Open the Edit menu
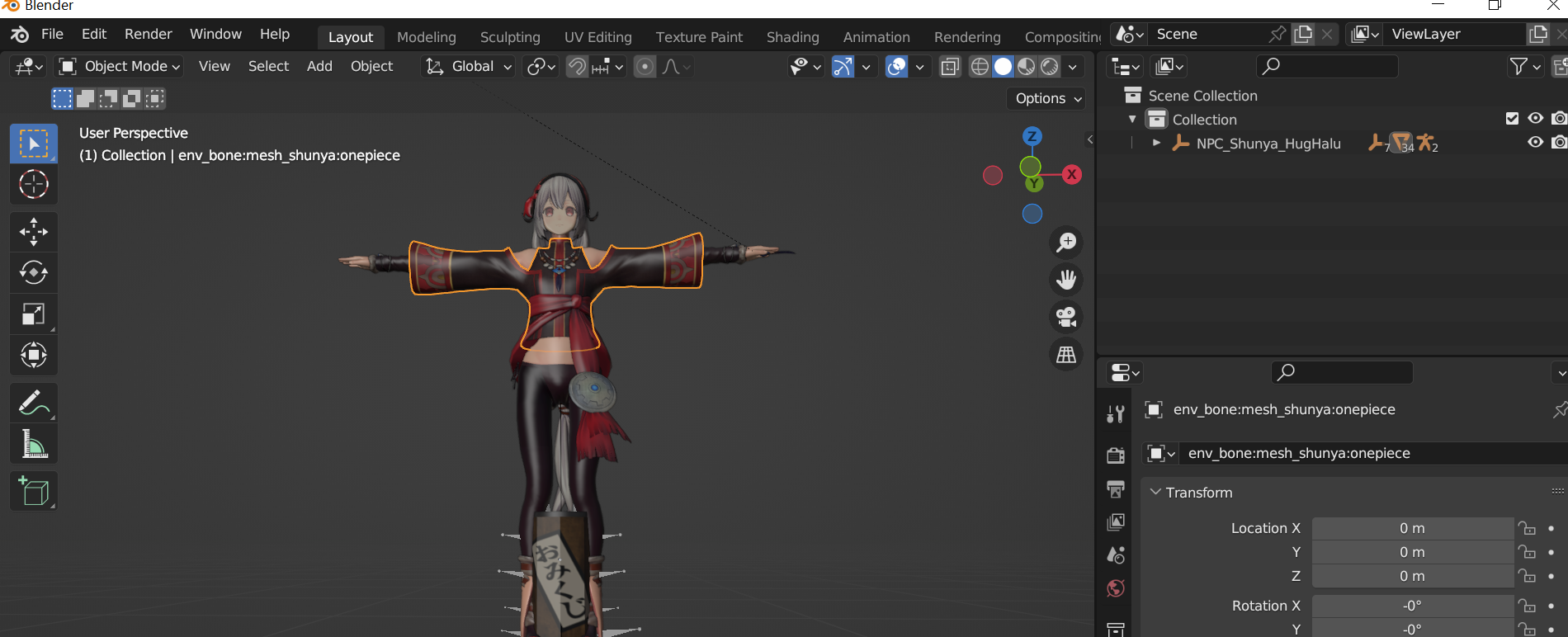This screenshot has width=1568, height=637. pos(94,34)
